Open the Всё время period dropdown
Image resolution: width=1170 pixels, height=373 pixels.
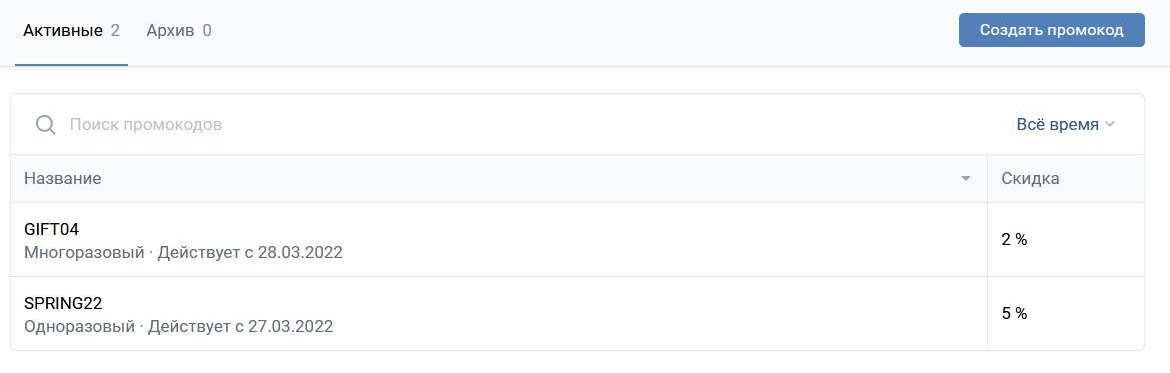(x=1066, y=125)
